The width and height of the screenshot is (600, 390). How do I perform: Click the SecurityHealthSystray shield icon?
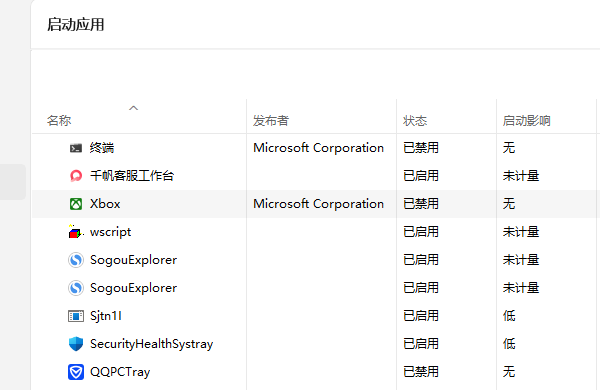point(76,344)
